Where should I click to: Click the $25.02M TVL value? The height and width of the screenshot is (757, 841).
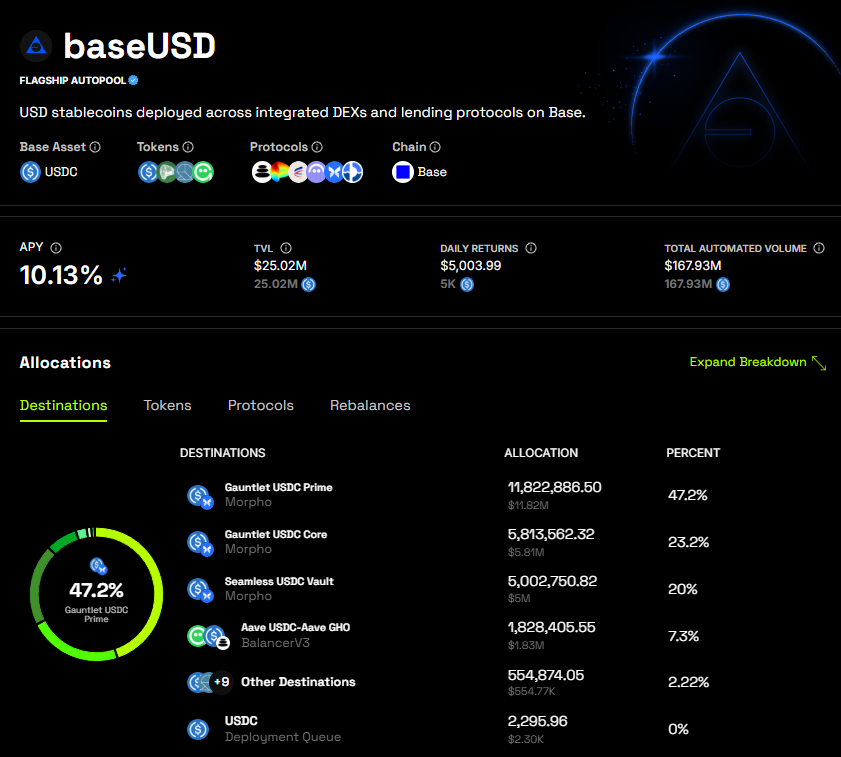(281, 266)
